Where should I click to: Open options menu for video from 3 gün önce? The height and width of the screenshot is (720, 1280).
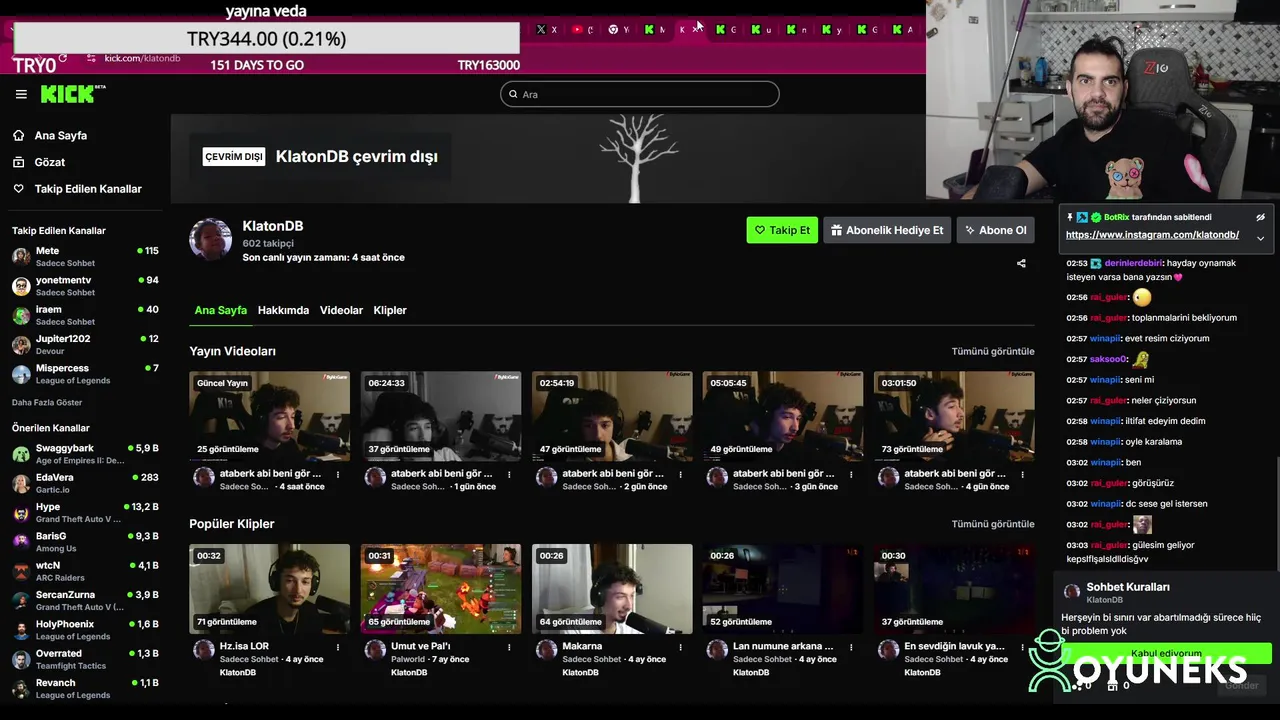(x=851, y=474)
